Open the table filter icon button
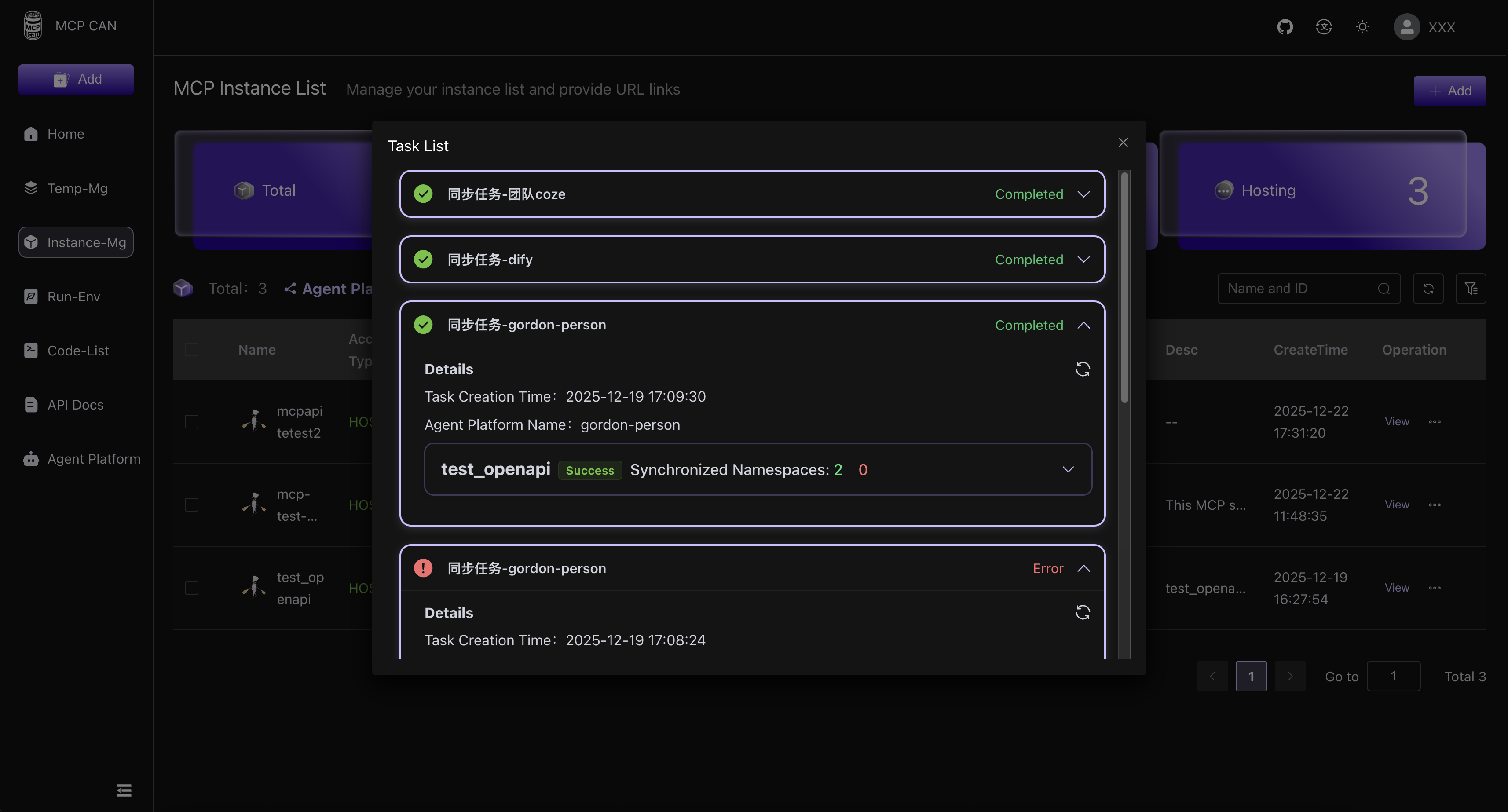The width and height of the screenshot is (1508, 812). click(1471, 289)
